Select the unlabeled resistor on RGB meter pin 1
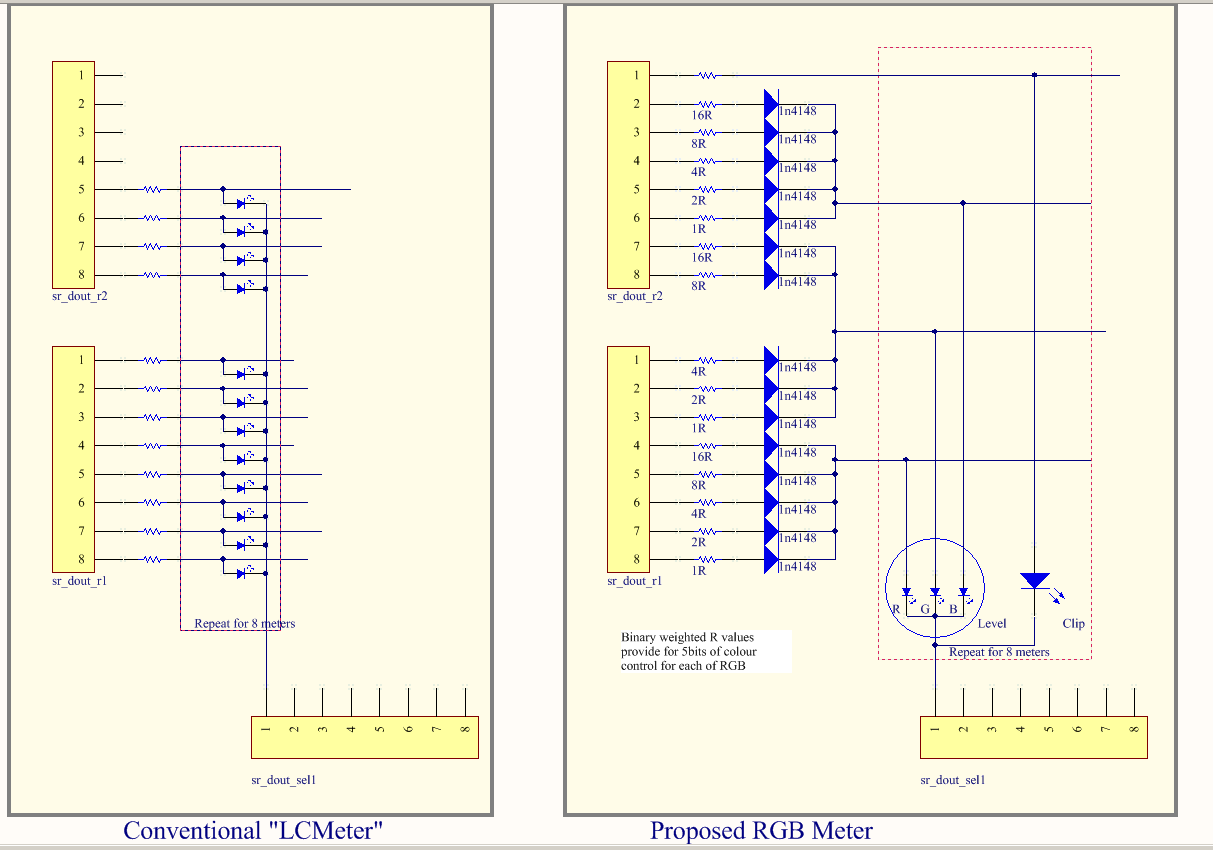The image size is (1213, 850). click(x=707, y=75)
